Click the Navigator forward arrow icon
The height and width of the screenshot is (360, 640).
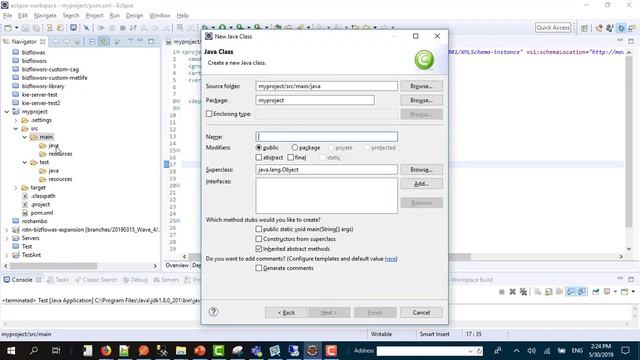pos(66,42)
